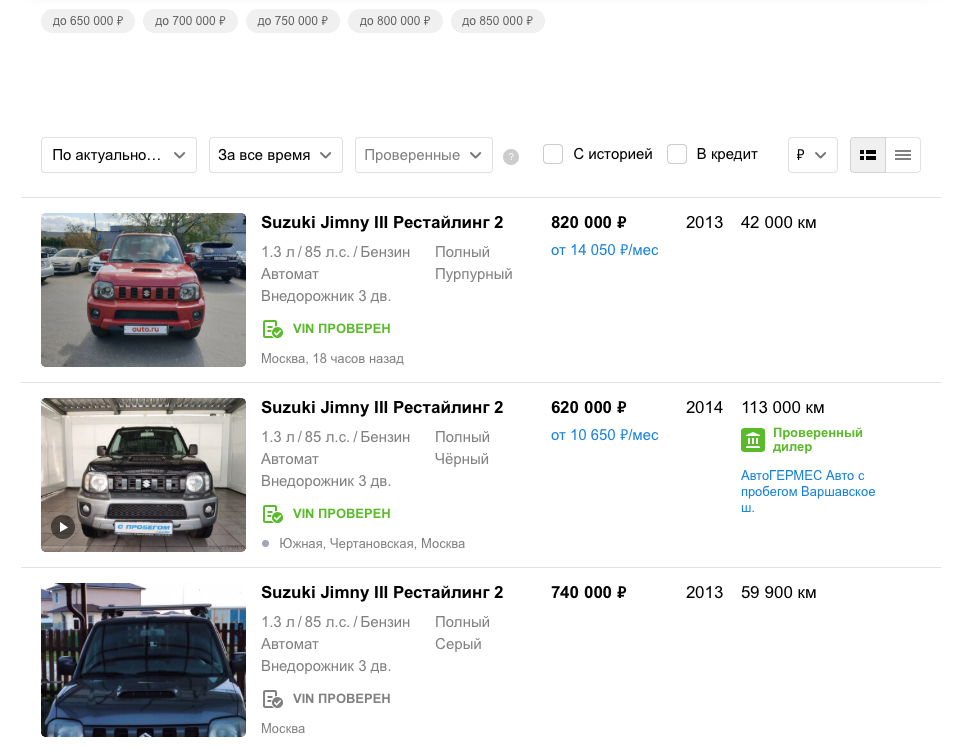Open the АвтоГЕРМЕС dealer link

pyautogui.click(x=807, y=491)
